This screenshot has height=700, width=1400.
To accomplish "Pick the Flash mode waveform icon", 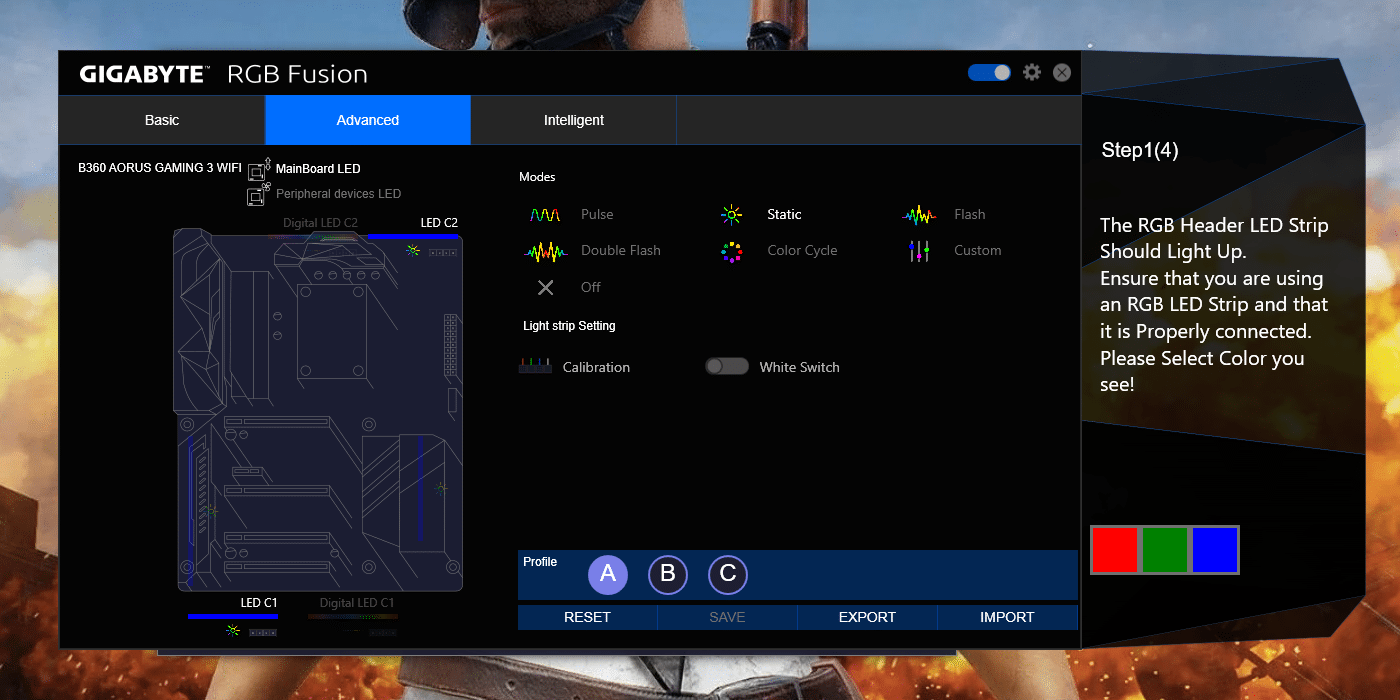I will tap(919, 215).
